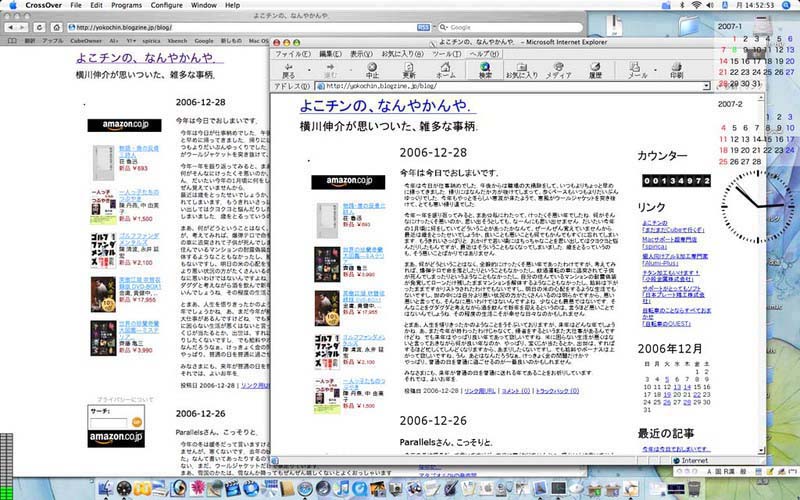Screen dimensions: 800x500
Task: Click the Forward (進む) button in Internet Explorer
Action: pyautogui.click(x=330, y=70)
